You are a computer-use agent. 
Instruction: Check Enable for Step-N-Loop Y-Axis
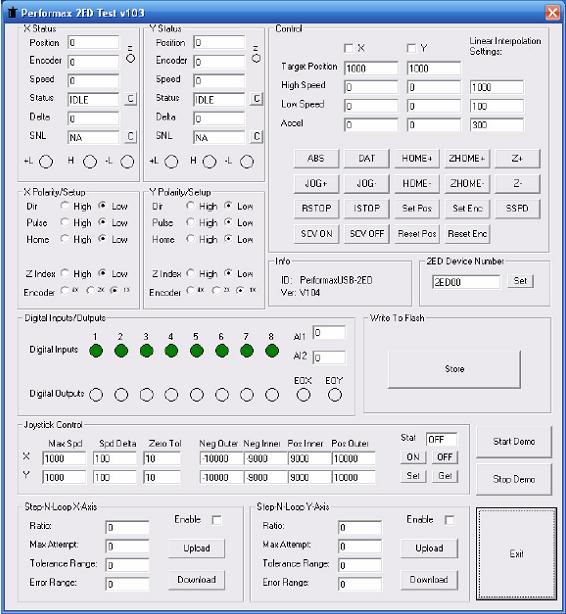[x=449, y=520]
